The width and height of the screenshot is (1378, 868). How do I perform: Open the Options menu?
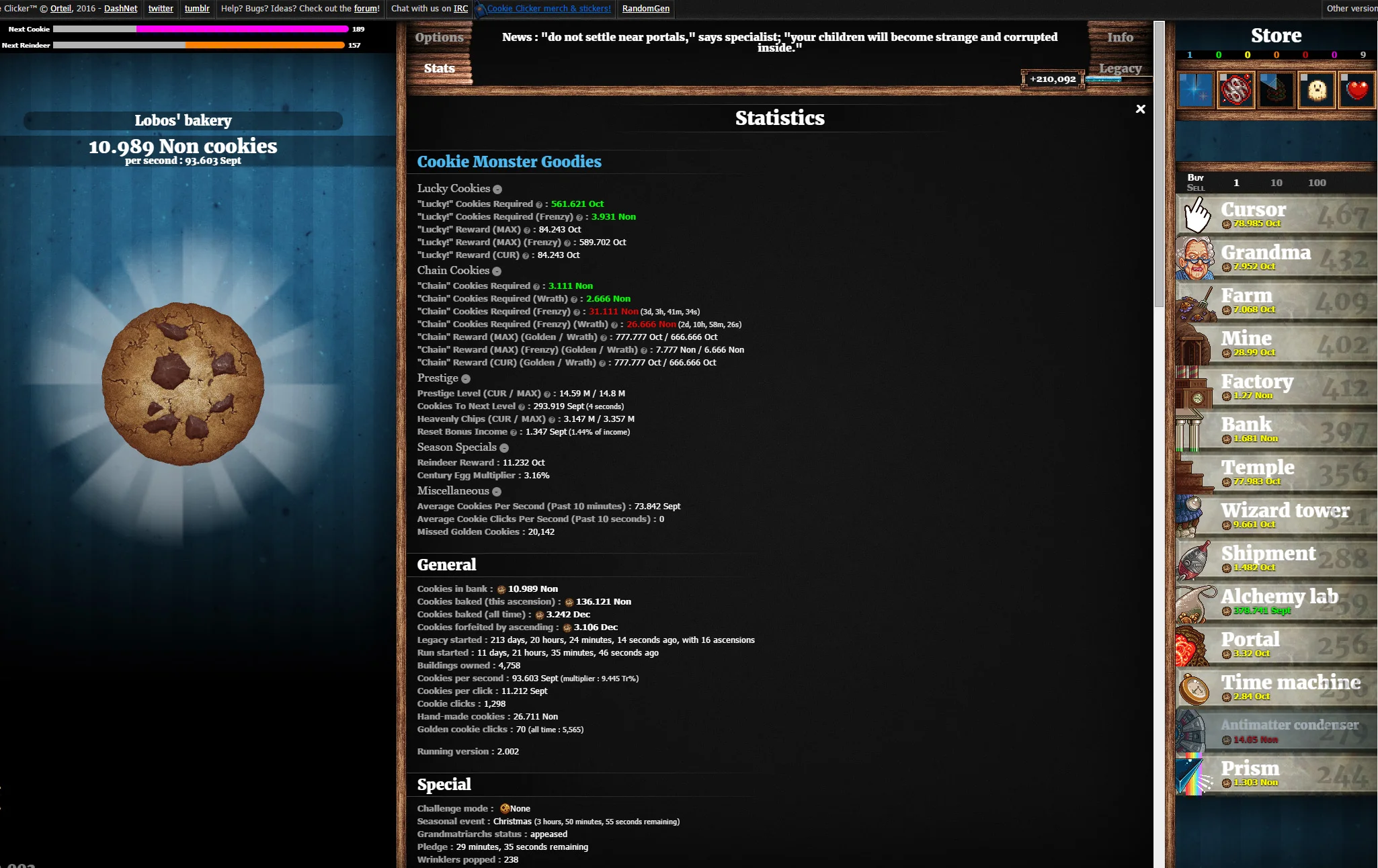(439, 37)
